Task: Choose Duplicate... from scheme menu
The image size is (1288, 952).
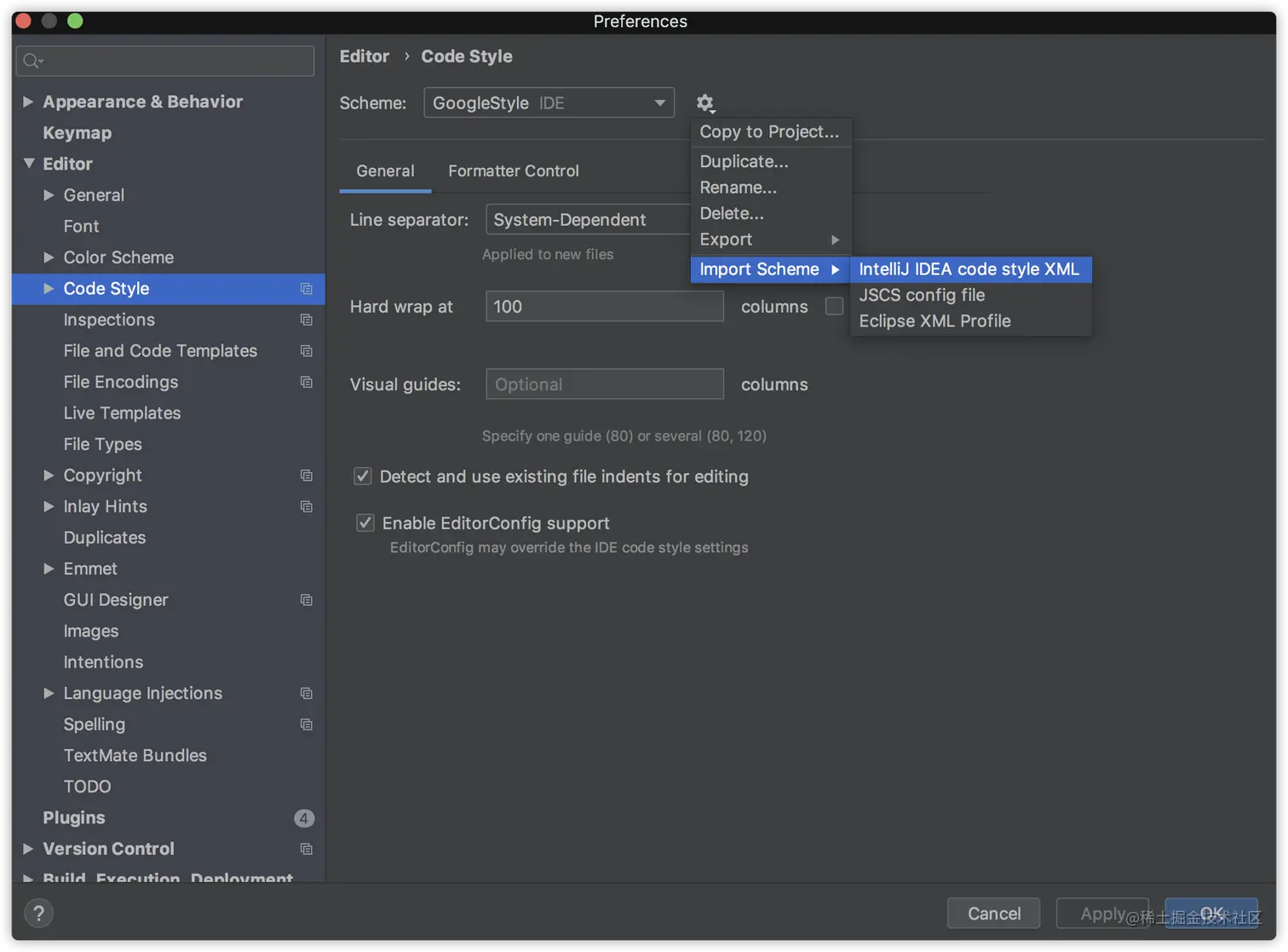Action: pyautogui.click(x=771, y=161)
